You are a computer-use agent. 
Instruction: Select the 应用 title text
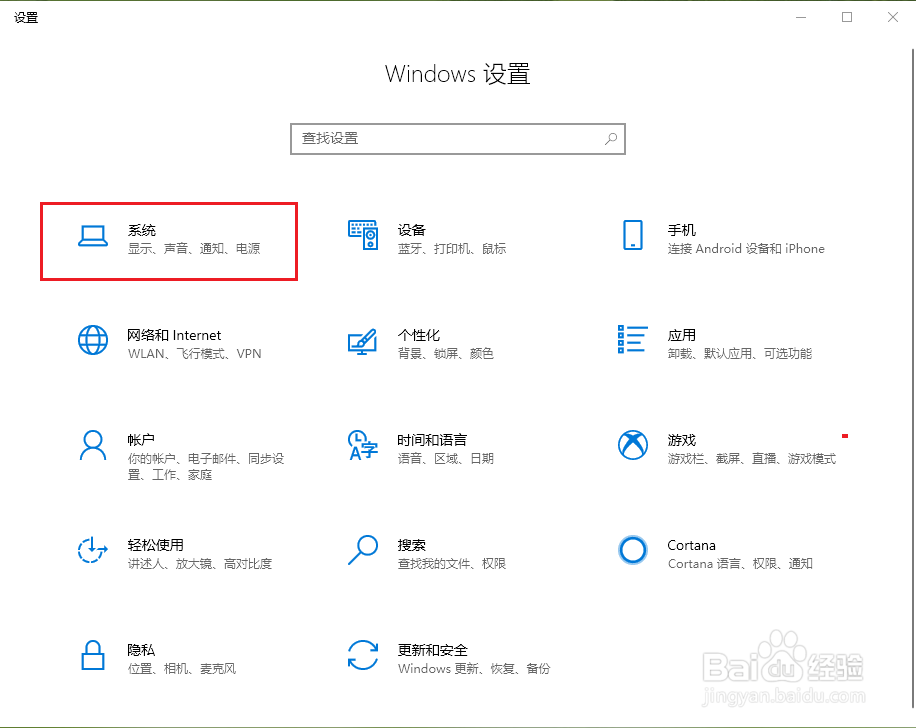tap(682, 335)
